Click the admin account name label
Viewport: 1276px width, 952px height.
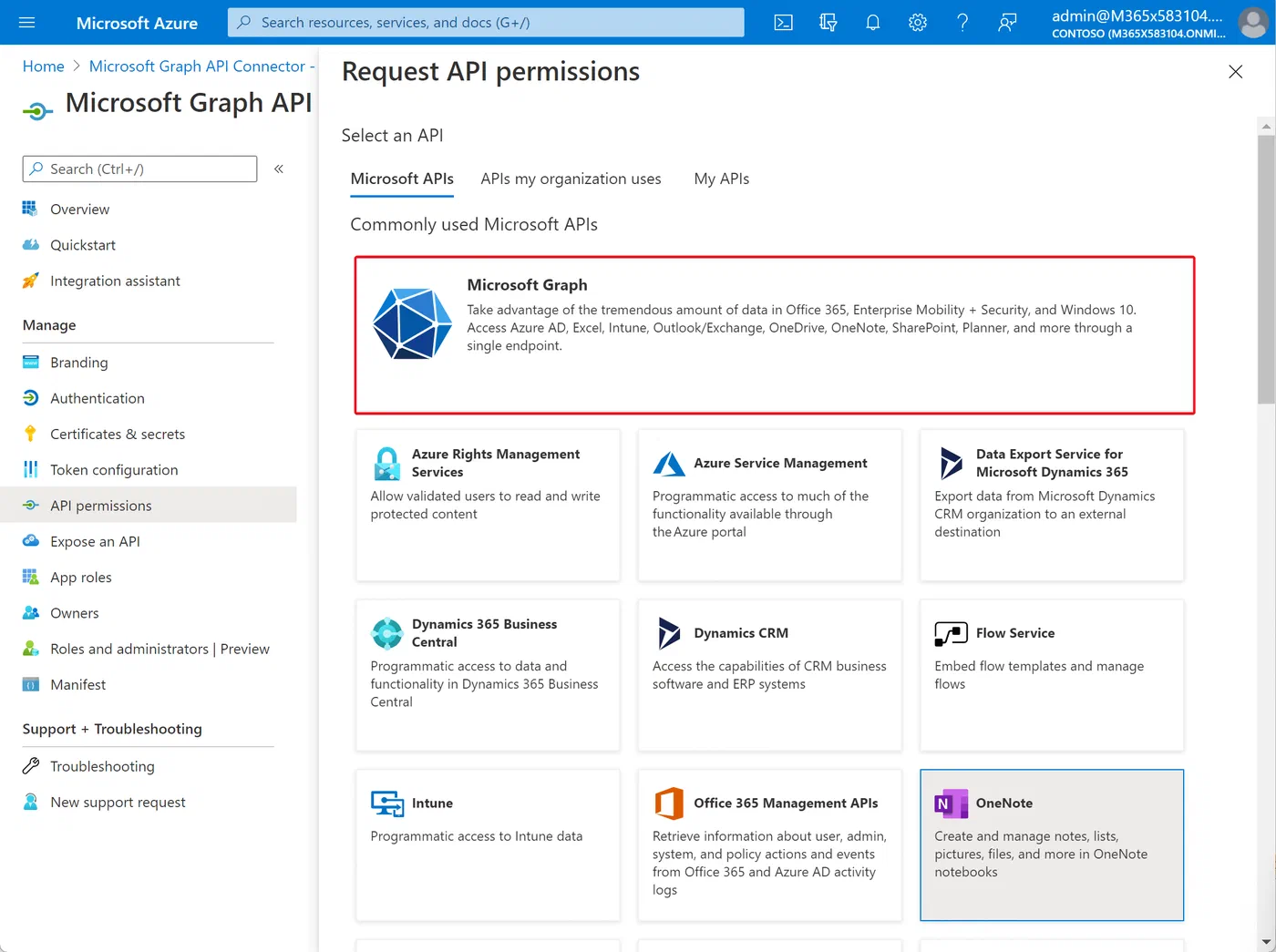(x=1137, y=15)
